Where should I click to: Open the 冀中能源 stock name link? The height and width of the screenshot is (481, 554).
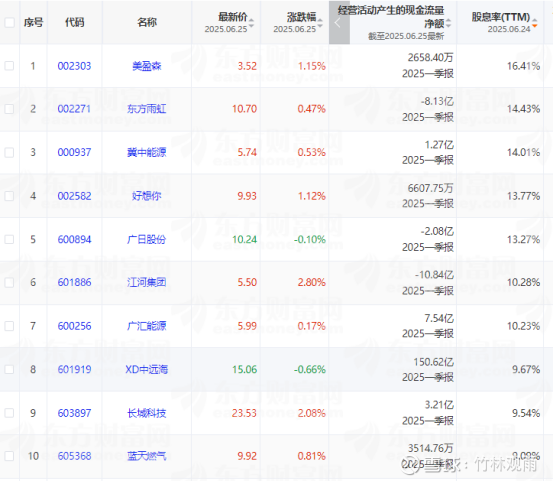147,152
